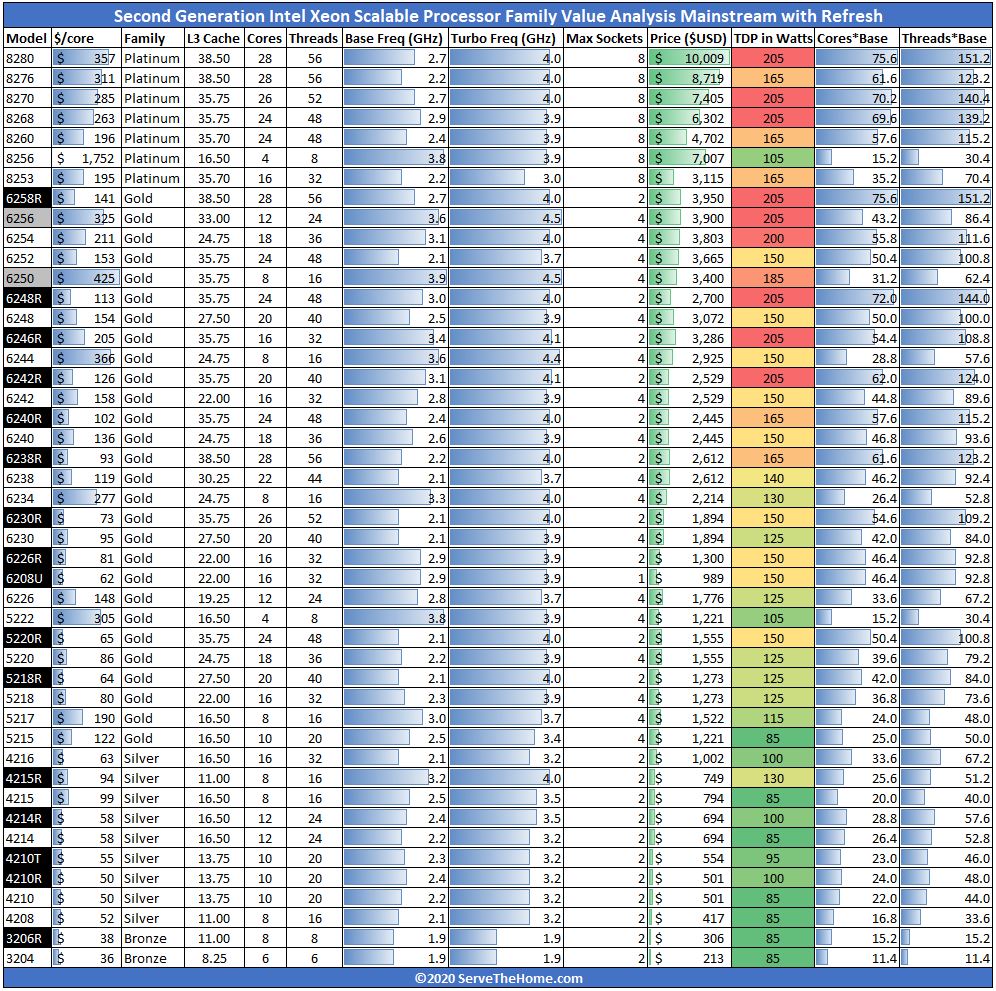Select the 4215R model cell
996x991 pixels.
(x=27, y=778)
